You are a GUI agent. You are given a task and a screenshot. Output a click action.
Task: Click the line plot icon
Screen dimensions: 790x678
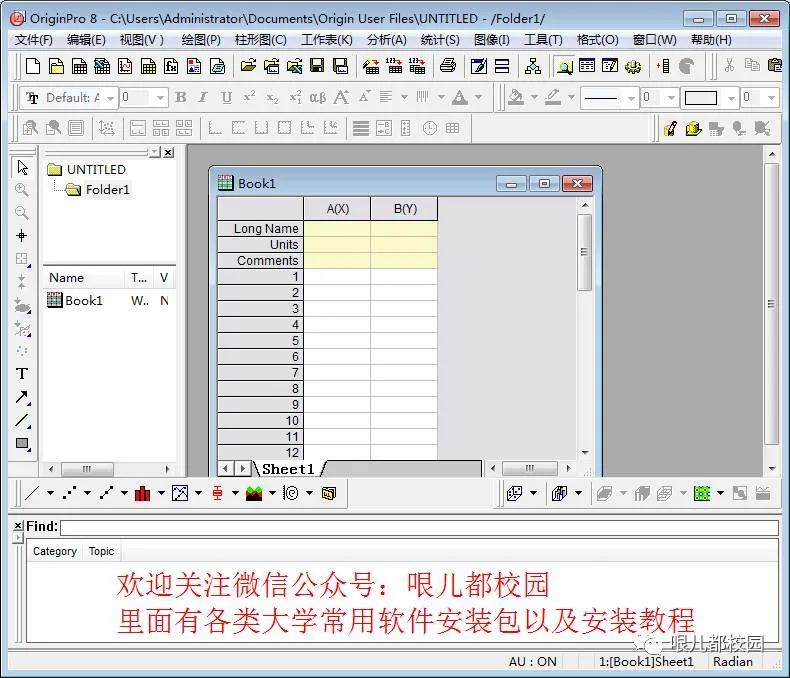coord(32,493)
